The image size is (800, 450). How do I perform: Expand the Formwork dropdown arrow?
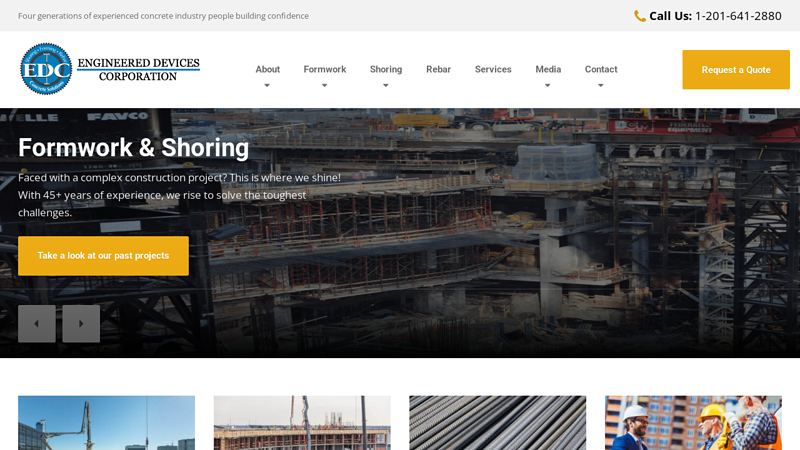pos(324,86)
